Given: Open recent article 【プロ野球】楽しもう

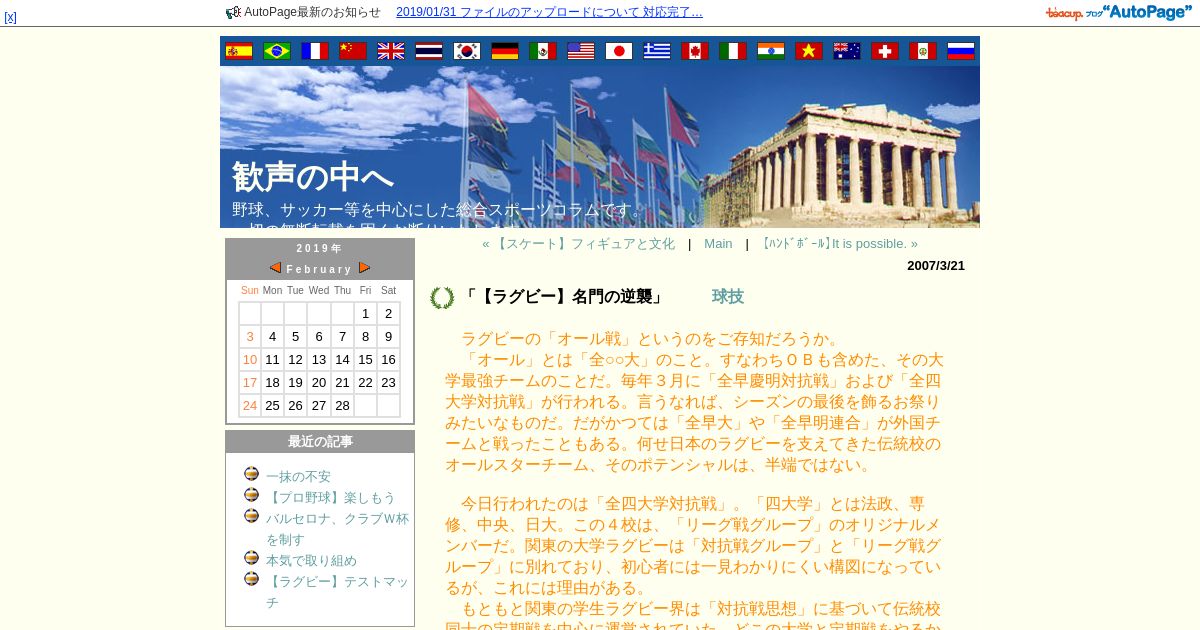Looking at the screenshot, I should pyautogui.click(x=331, y=498).
